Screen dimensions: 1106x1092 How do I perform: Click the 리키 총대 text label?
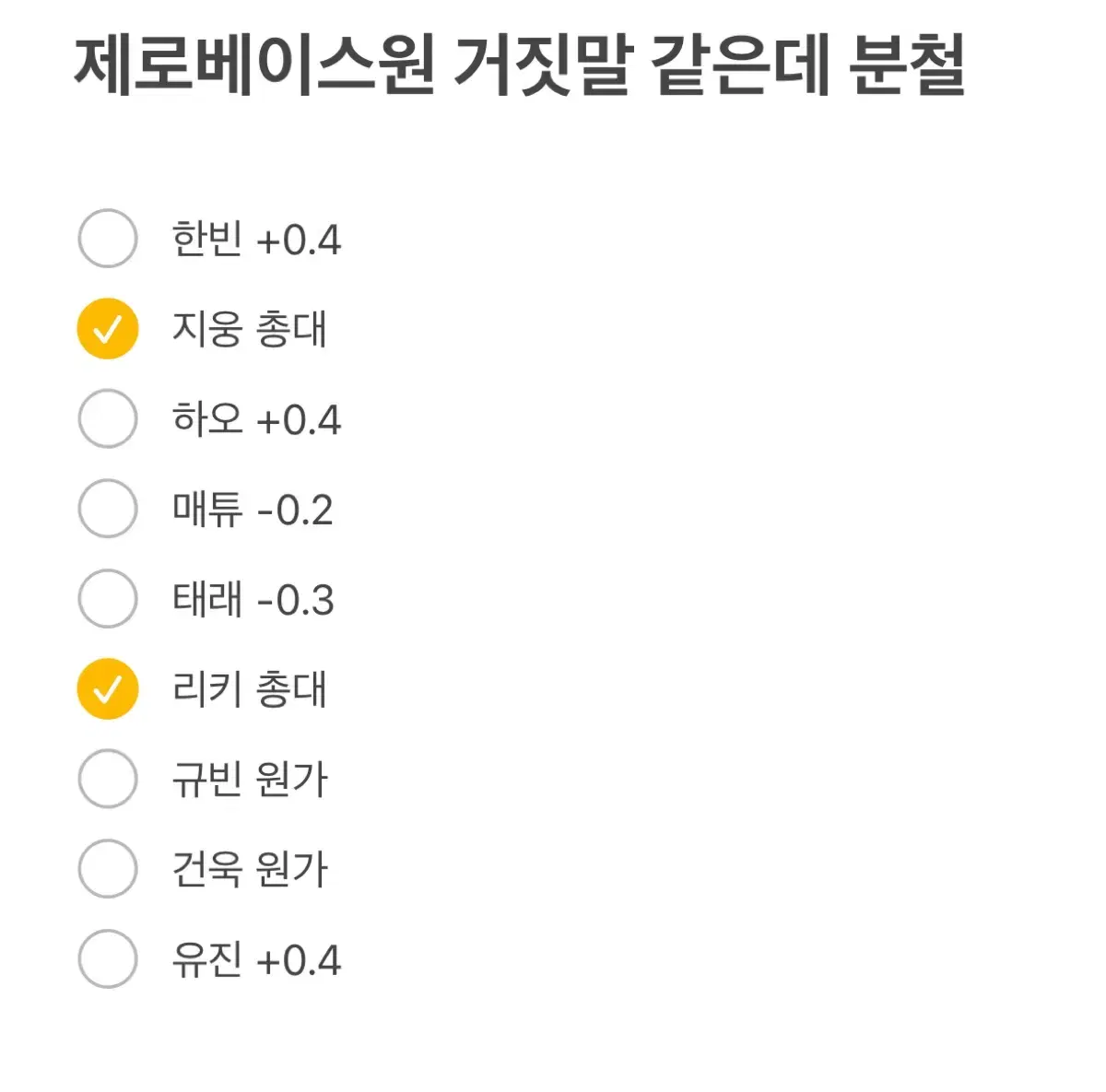249,689
